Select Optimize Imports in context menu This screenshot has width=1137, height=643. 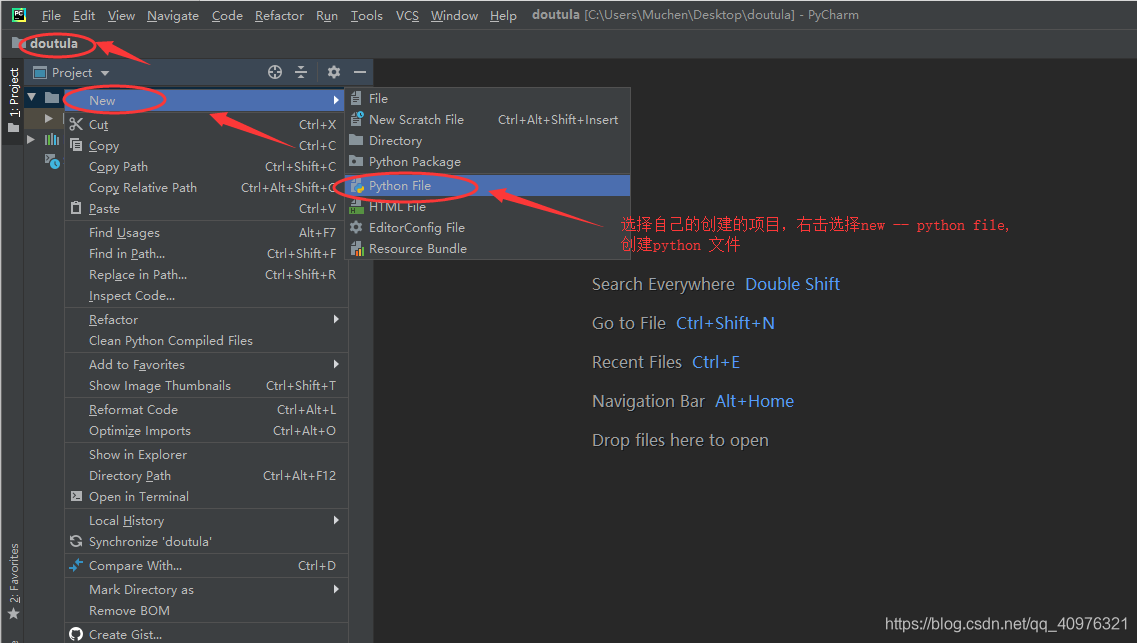(x=206, y=430)
